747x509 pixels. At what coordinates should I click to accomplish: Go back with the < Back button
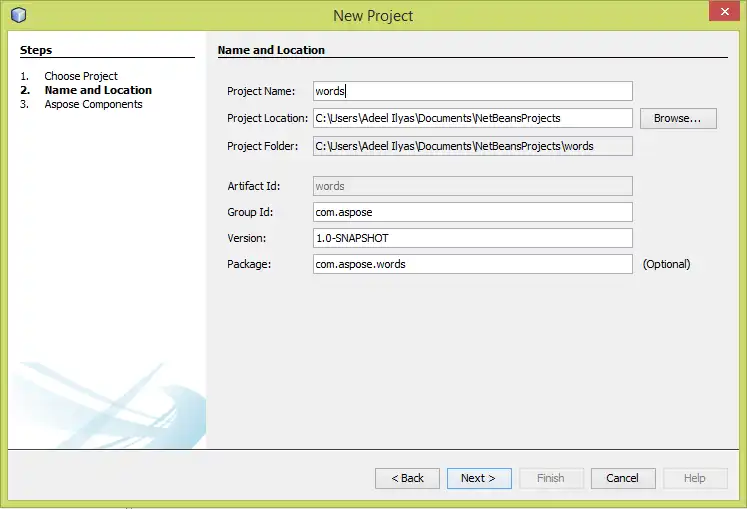tap(407, 478)
